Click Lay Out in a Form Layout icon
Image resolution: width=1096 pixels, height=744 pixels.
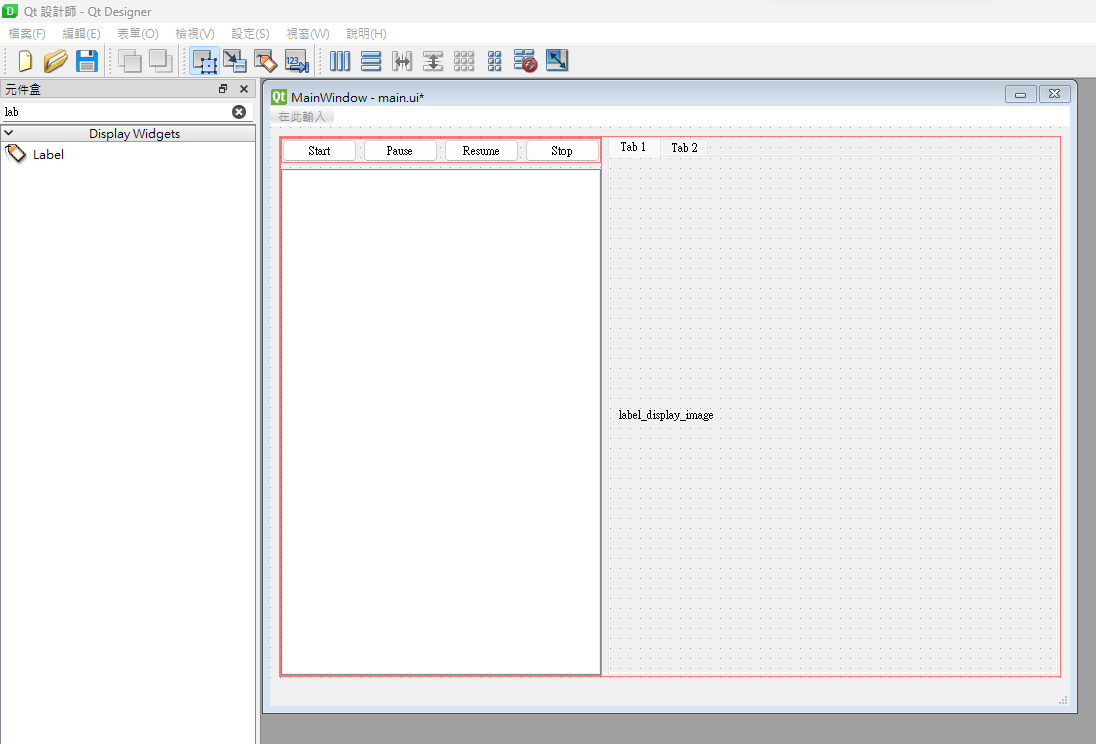tap(494, 61)
